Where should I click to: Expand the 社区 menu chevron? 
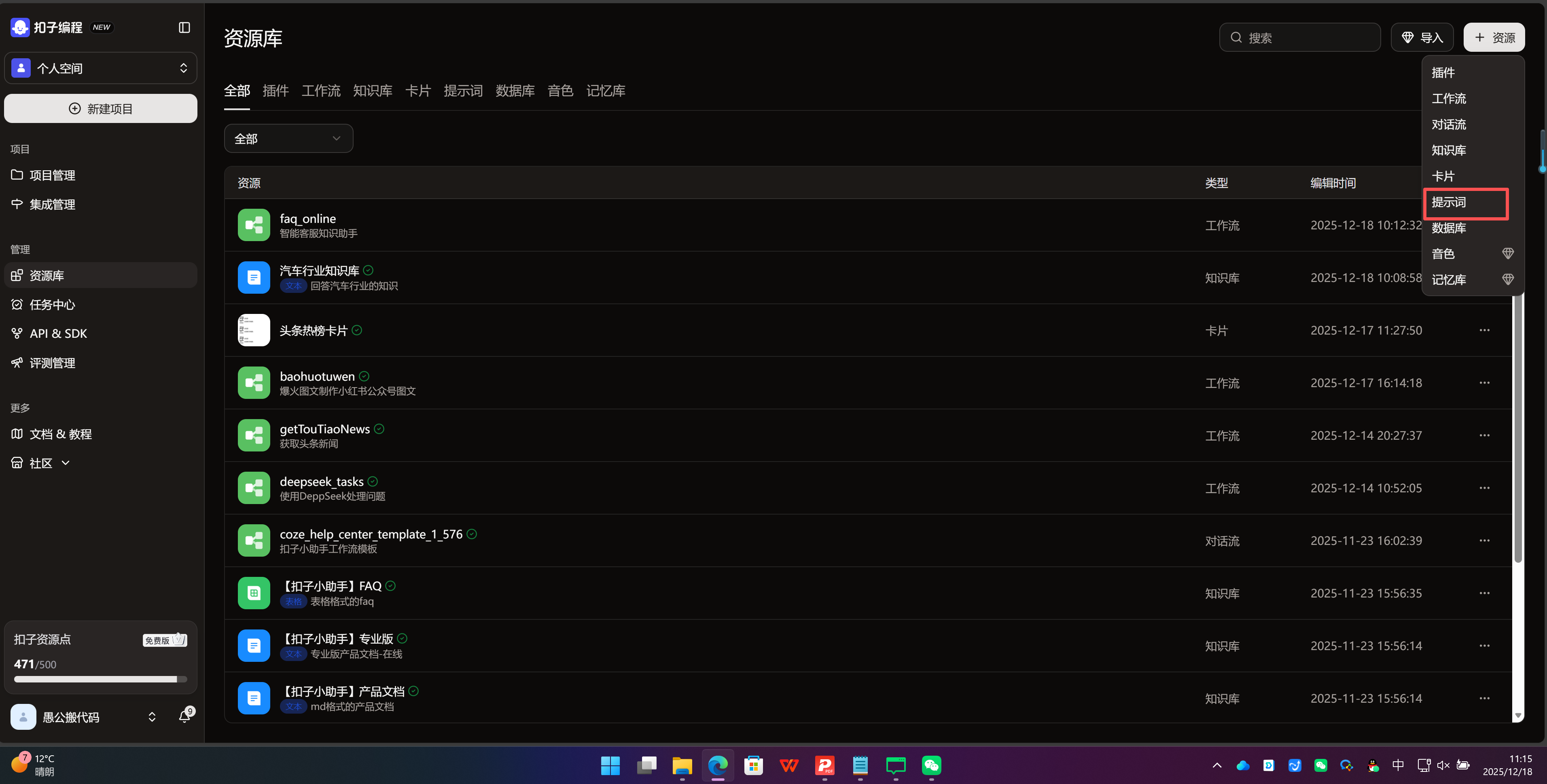coord(66,463)
